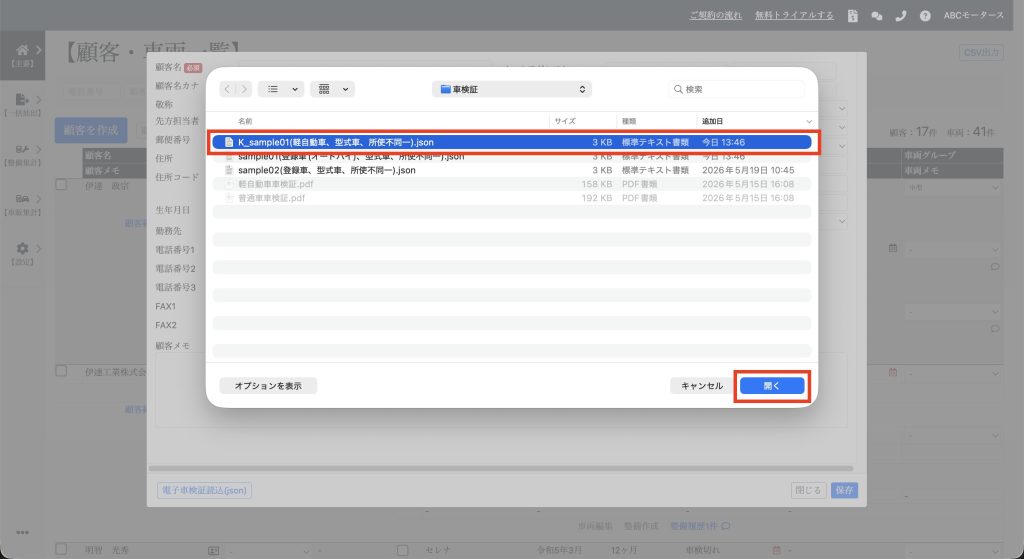Click the K_sample01 file document icon
Viewport: 1024px width, 559px height.
coord(229,142)
